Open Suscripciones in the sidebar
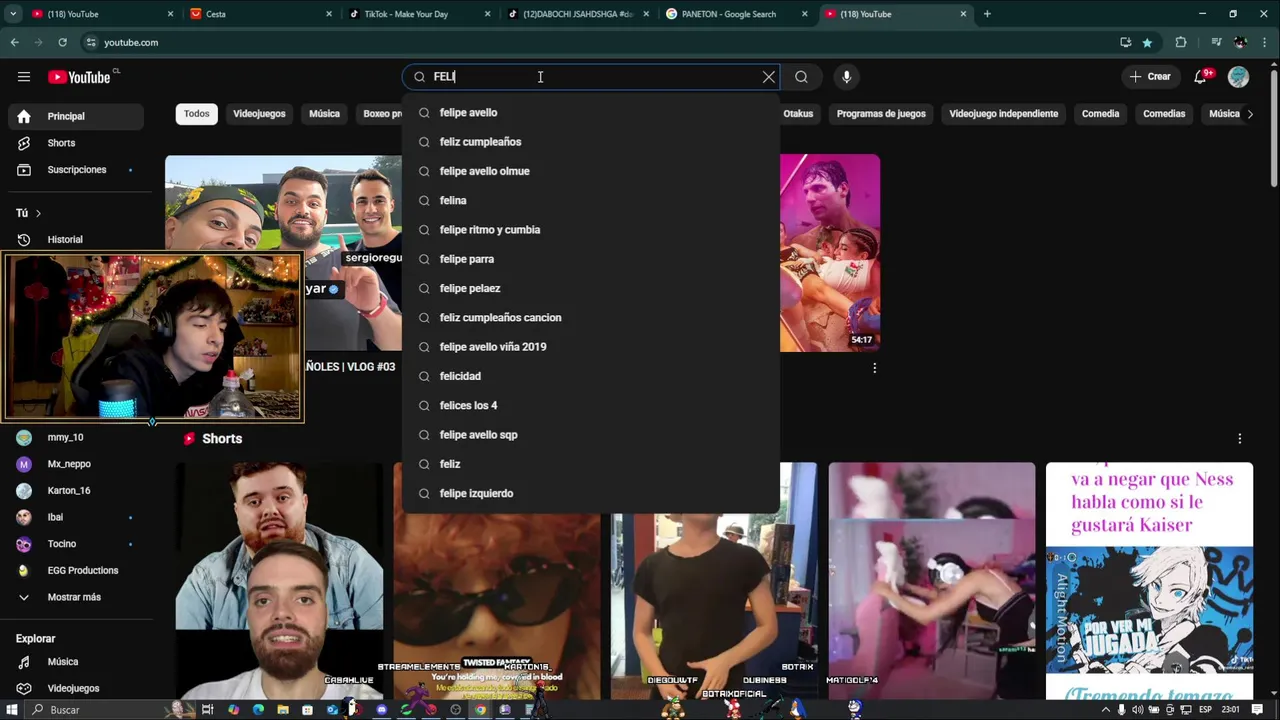The image size is (1280, 720). pyautogui.click(x=76, y=170)
